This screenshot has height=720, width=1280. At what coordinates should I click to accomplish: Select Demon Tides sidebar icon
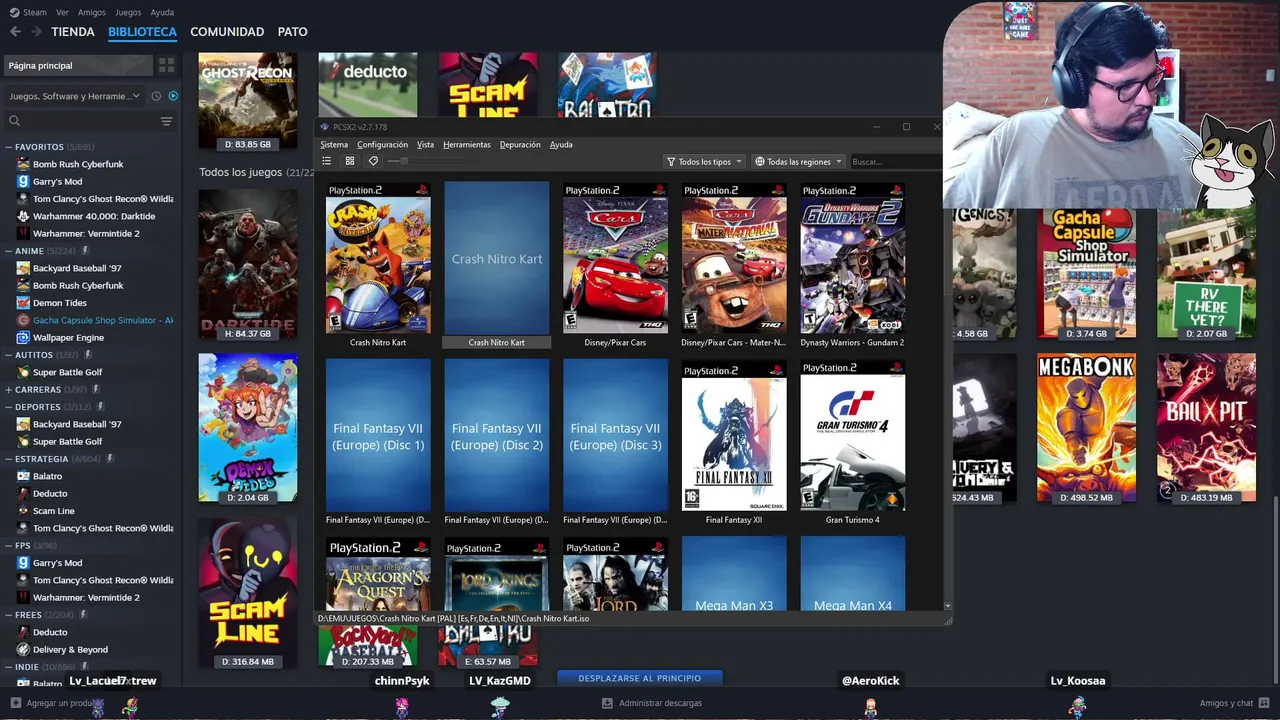(x=23, y=303)
